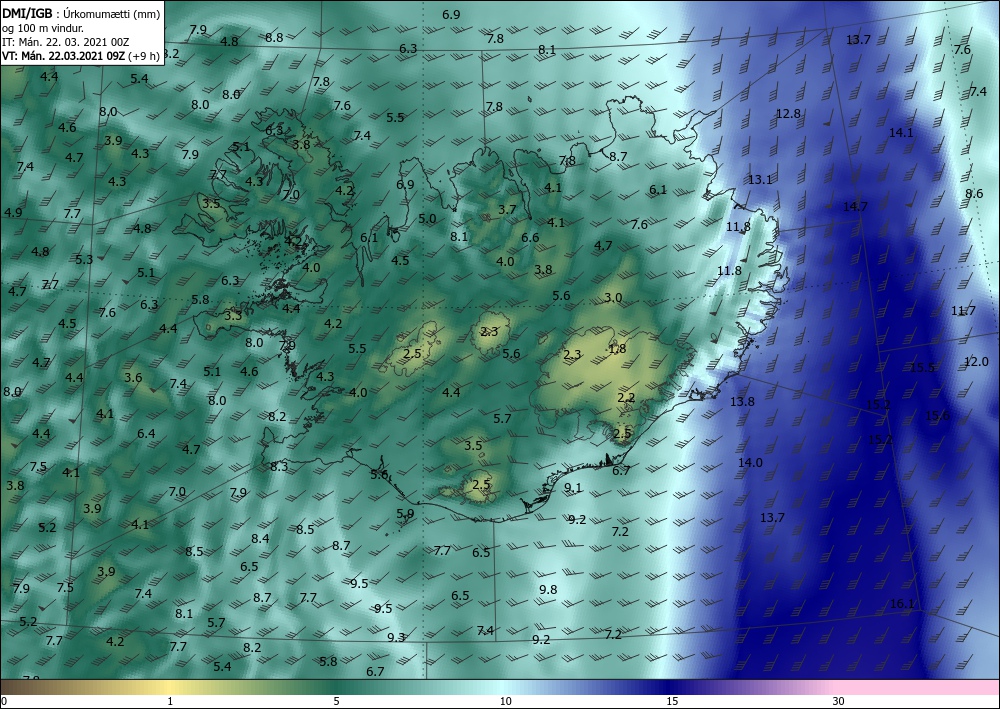Click the colour scale label 15
The image size is (1000, 709).
point(672,701)
